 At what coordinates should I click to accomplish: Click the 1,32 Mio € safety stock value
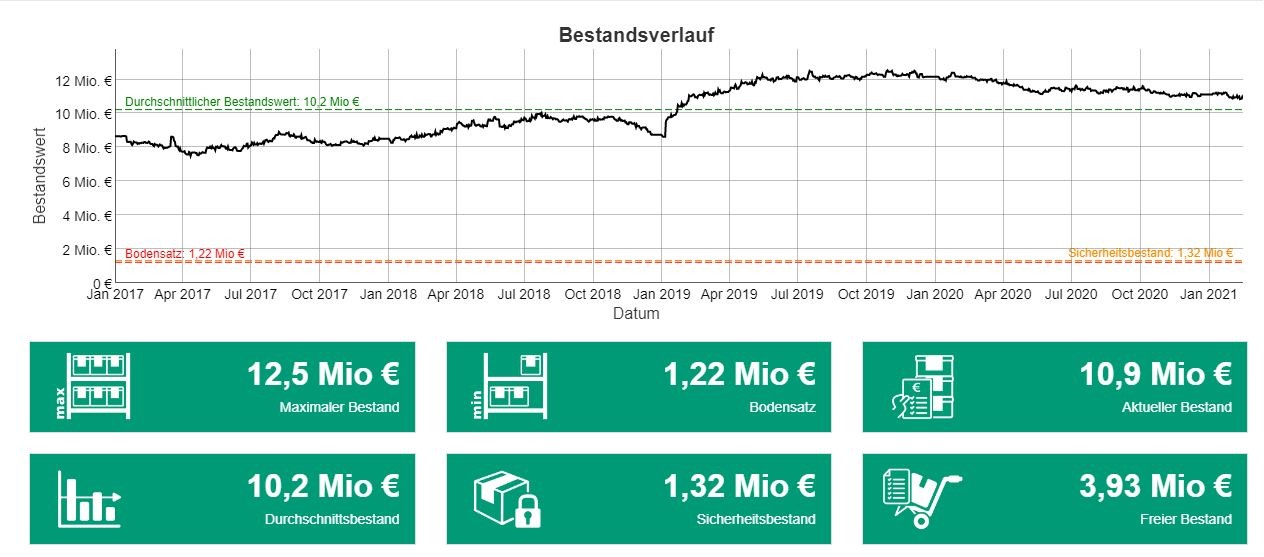pyautogui.click(x=739, y=486)
